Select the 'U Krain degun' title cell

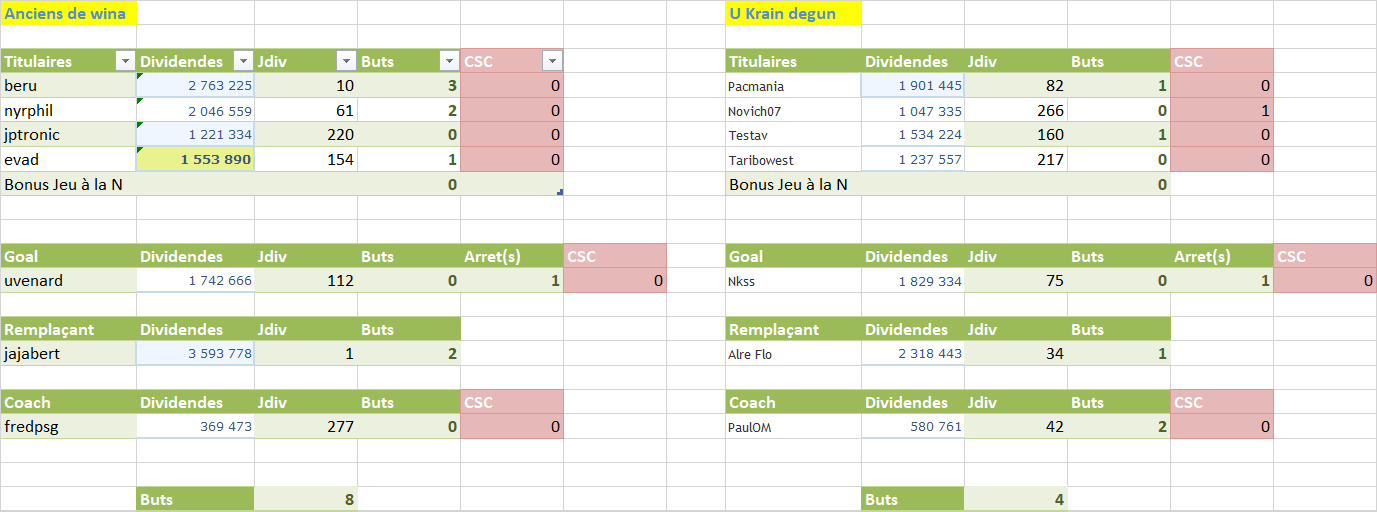(x=794, y=13)
